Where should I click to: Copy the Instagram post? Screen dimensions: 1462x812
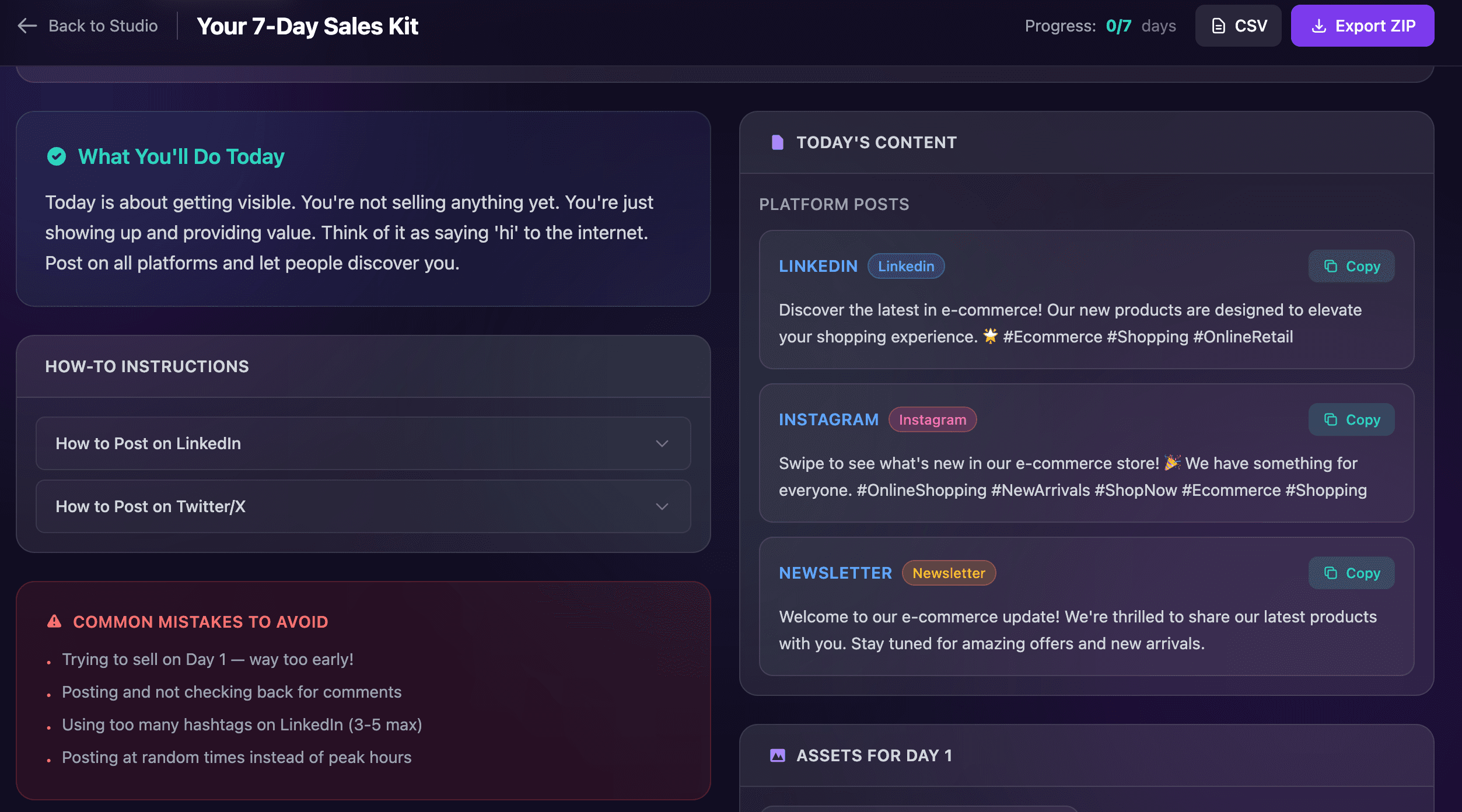(x=1351, y=419)
